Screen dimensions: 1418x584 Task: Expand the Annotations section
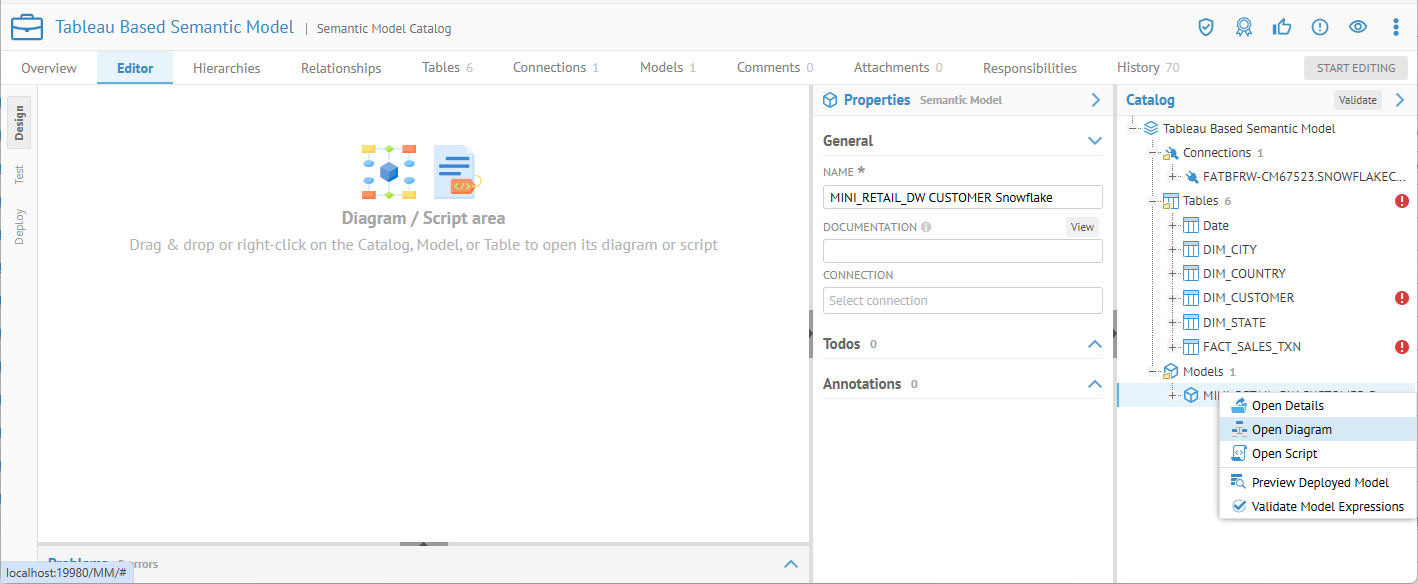click(1094, 384)
